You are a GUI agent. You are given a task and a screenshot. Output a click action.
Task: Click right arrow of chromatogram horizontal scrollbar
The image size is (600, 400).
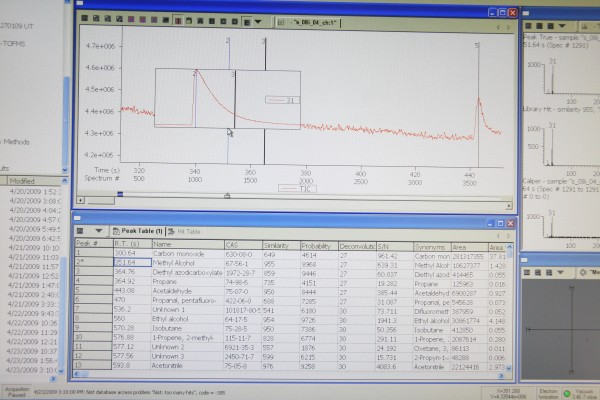coord(509,206)
